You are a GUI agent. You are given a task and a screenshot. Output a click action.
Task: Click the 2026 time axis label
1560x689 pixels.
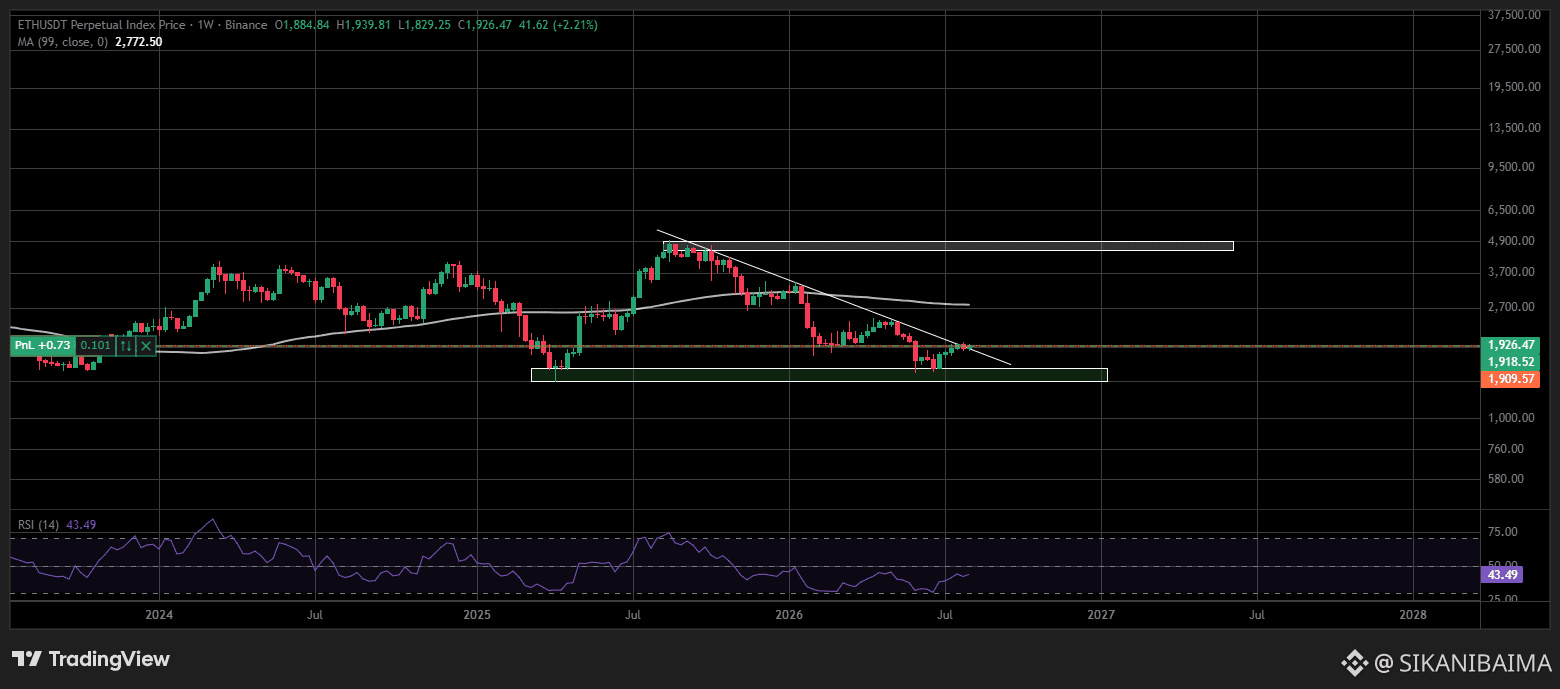pos(789,614)
